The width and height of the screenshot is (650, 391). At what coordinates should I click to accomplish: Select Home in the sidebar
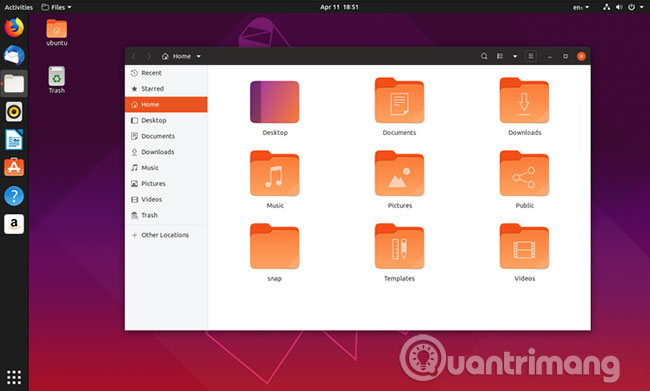[166, 104]
